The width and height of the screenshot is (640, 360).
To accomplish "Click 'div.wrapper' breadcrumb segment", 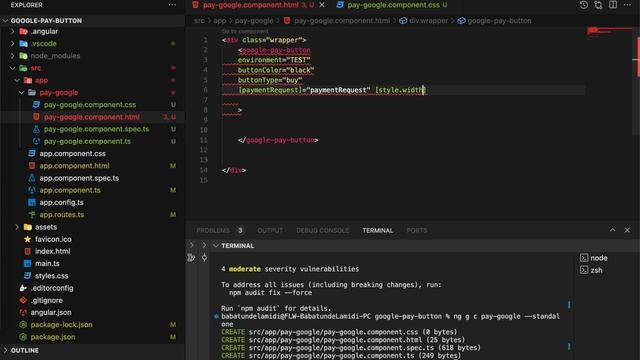I will (x=428, y=20).
